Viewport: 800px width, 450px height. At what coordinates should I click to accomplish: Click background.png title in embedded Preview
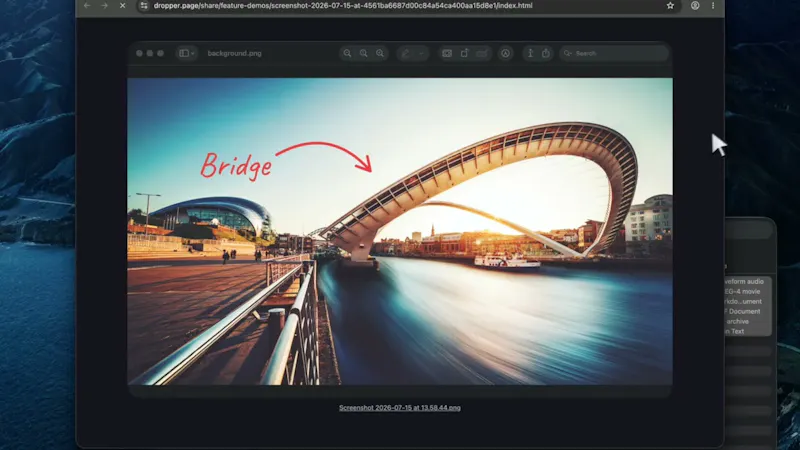coord(234,53)
